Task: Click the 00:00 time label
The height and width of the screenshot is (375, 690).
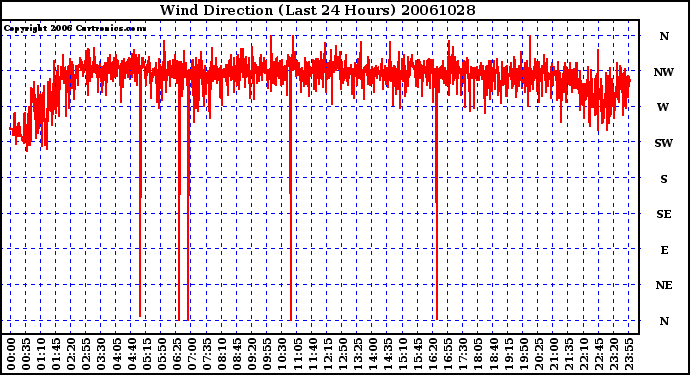Action: [x=11, y=354]
